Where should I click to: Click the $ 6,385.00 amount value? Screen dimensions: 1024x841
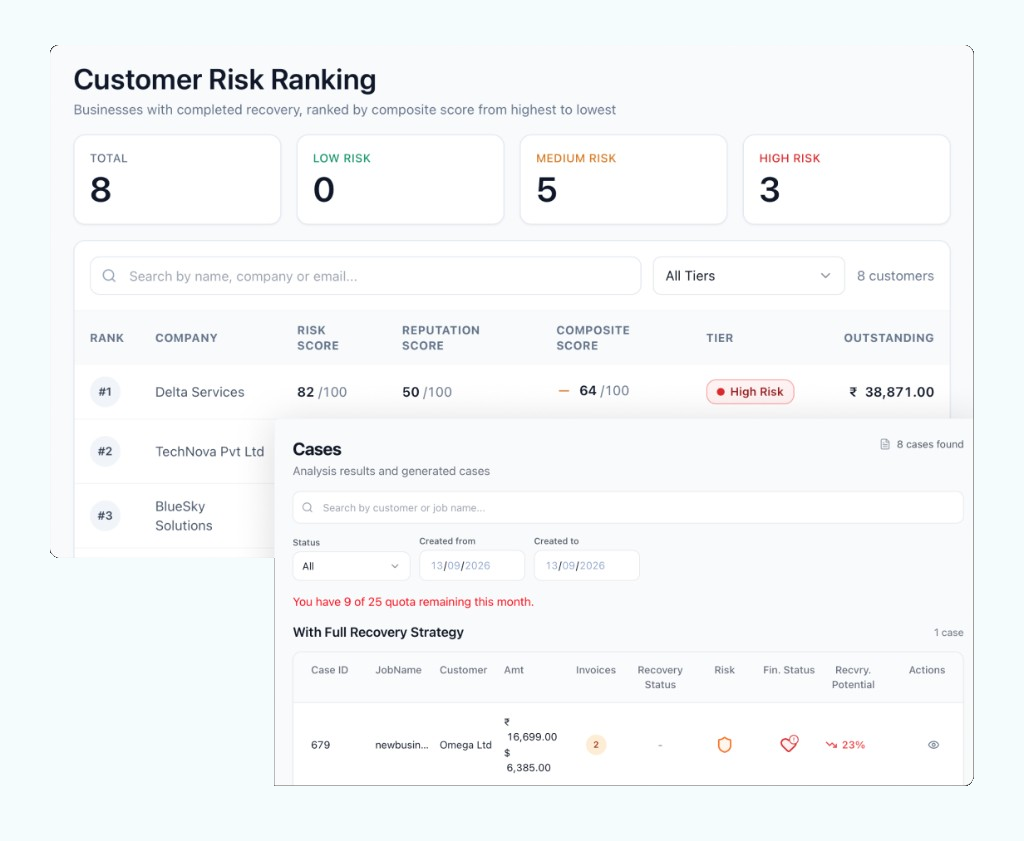[528, 760]
